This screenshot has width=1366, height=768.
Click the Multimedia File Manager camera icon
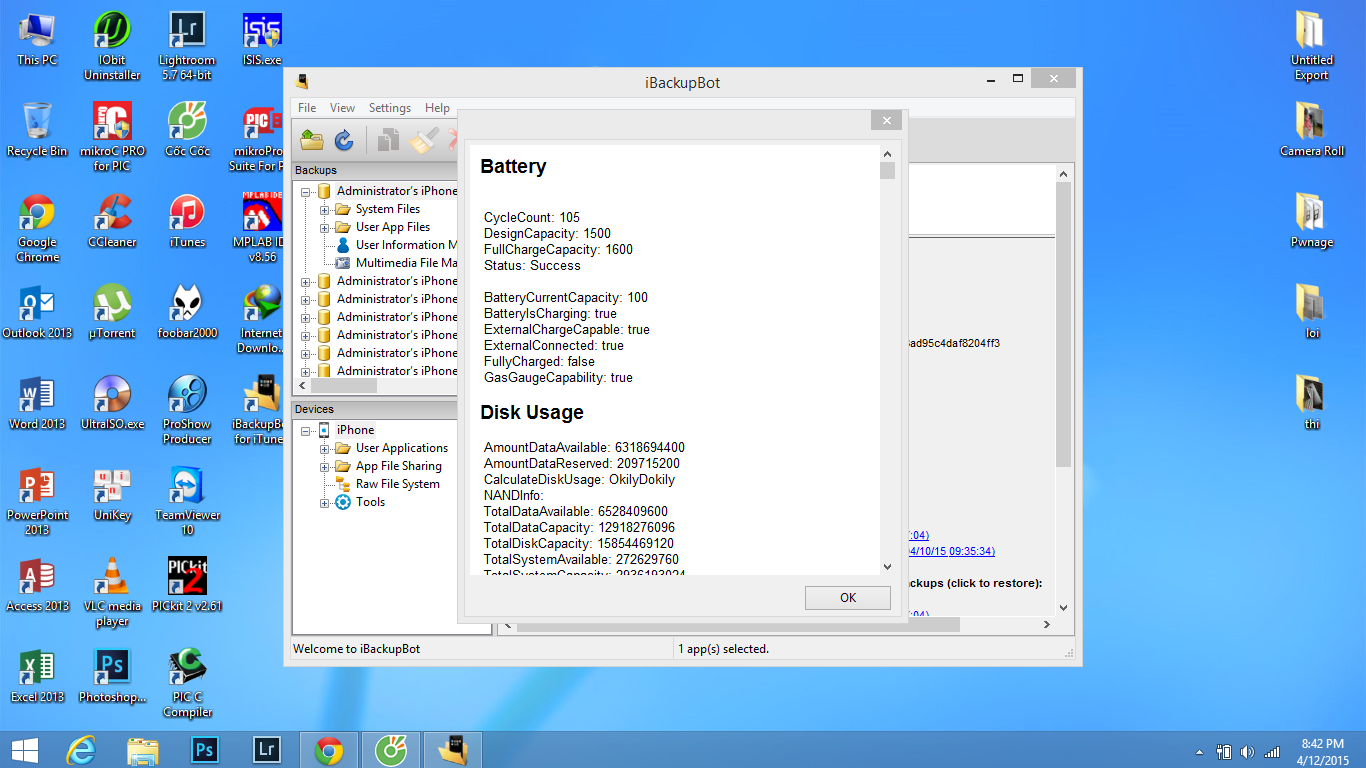point(343,263)
